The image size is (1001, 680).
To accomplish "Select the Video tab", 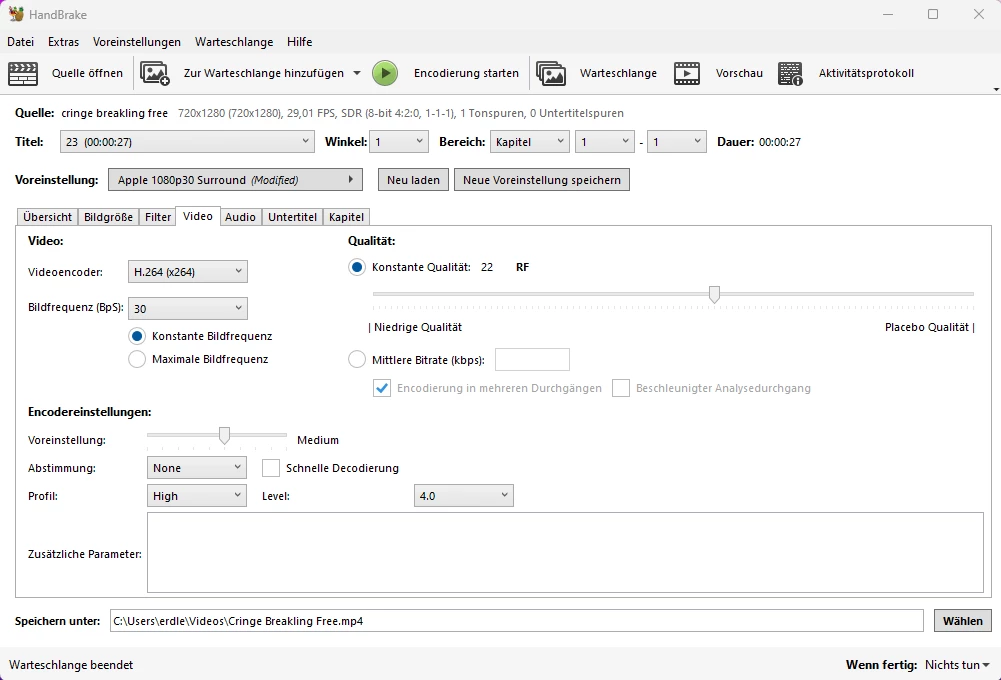I will (198, 216).
